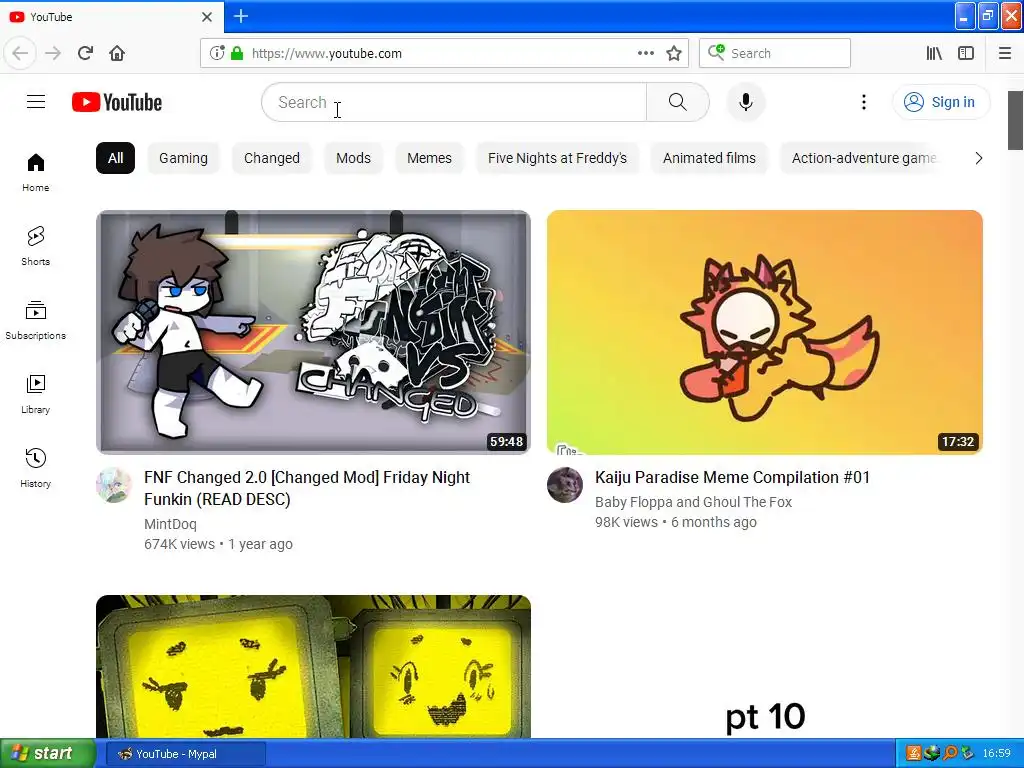Click YouTube - Mypal taskbar button
This screenshot has width=1024, height=768.
pyautogui.click(x=185, y=754)
